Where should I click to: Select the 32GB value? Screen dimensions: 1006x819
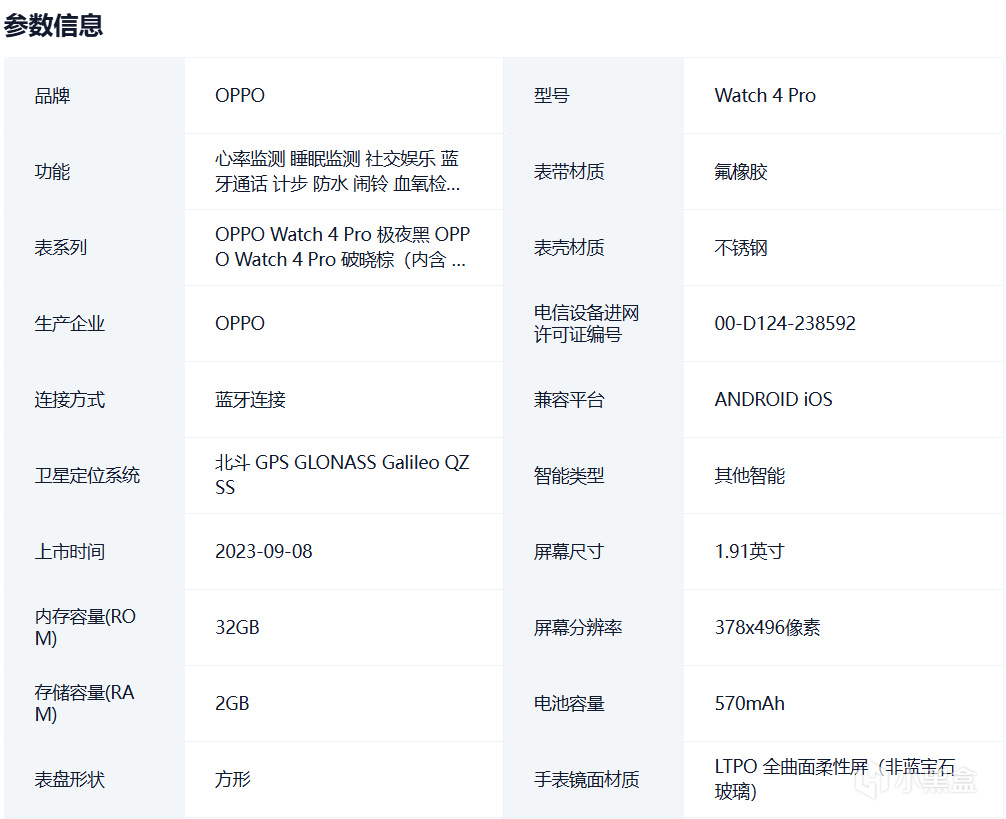237,627
